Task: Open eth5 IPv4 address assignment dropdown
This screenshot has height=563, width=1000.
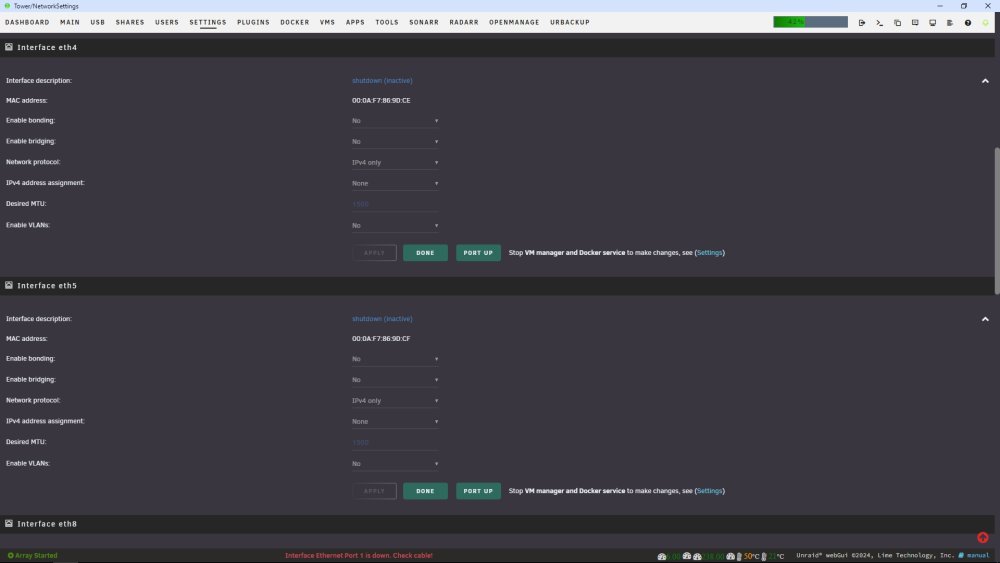Action: (x=395, y=421)
